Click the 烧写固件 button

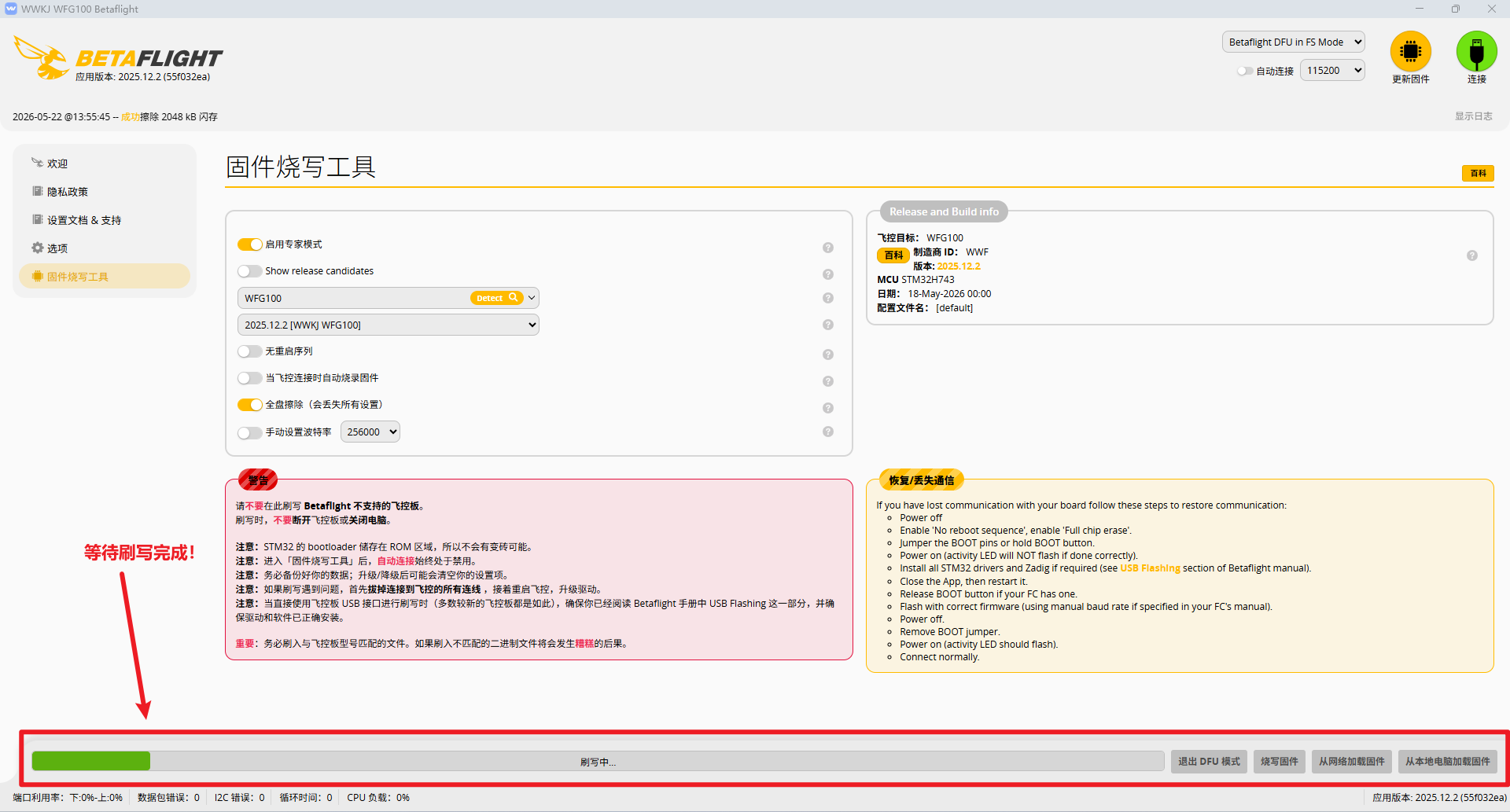[x=1280, y=762]
